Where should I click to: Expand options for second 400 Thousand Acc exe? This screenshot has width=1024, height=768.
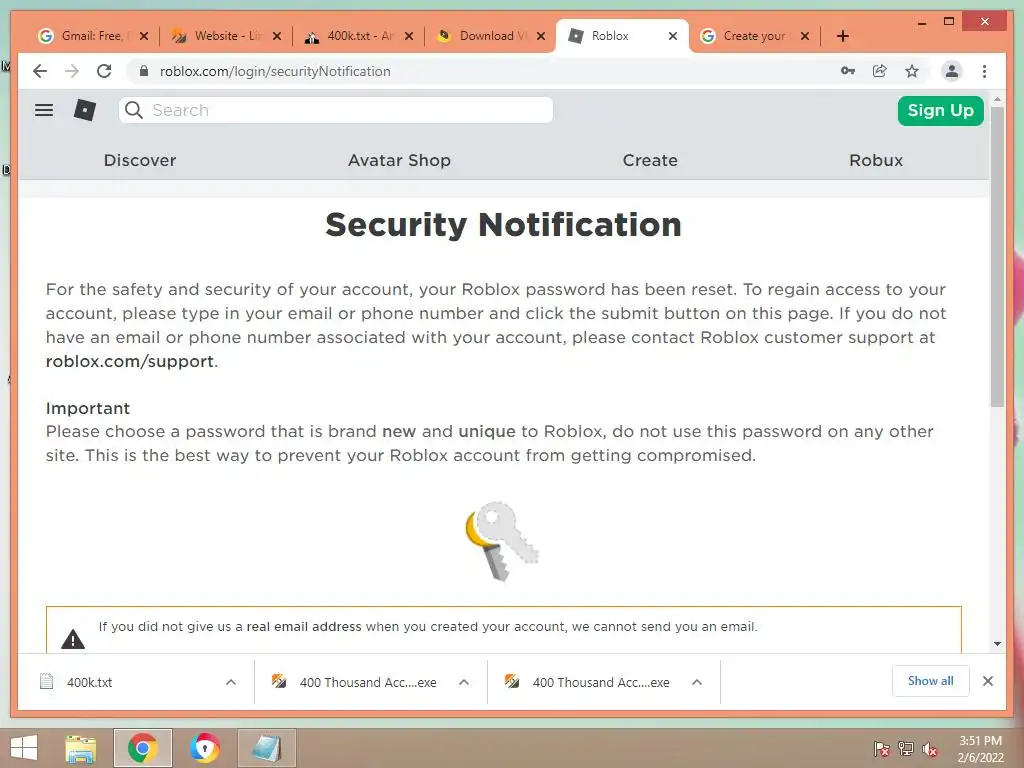(697, 682)
